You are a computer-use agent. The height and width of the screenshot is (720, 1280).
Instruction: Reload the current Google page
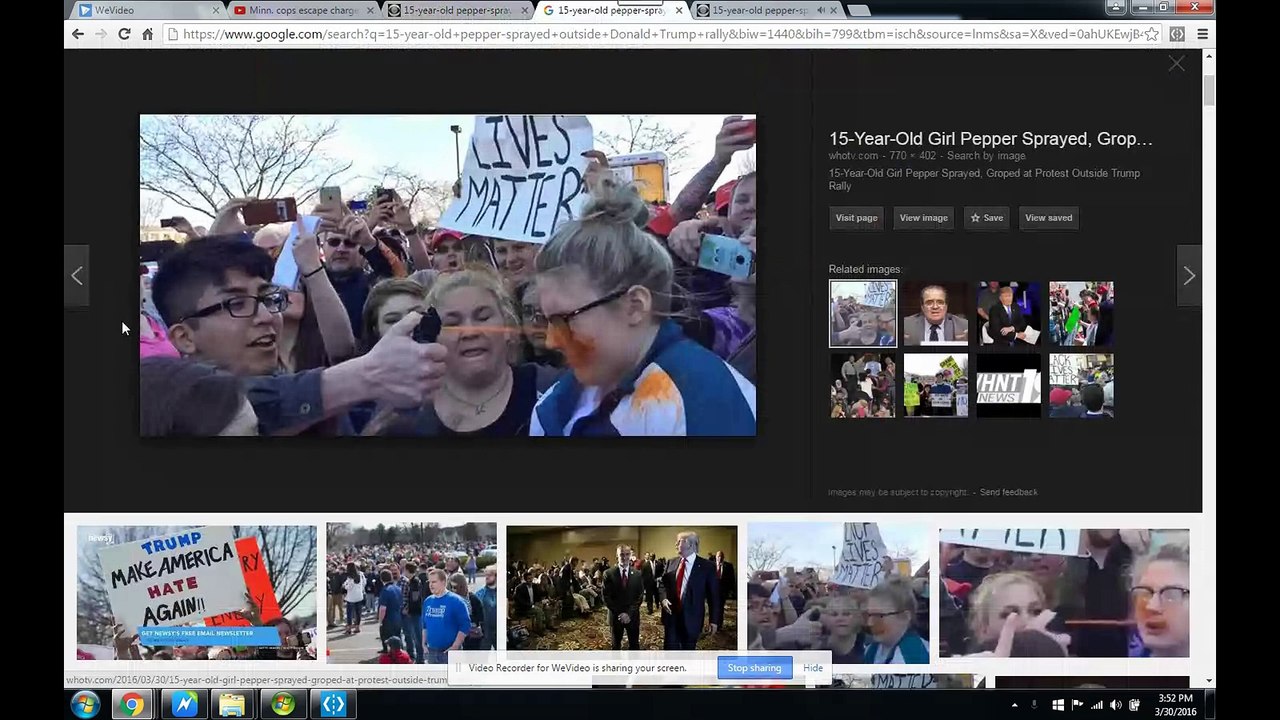[124, 34]
